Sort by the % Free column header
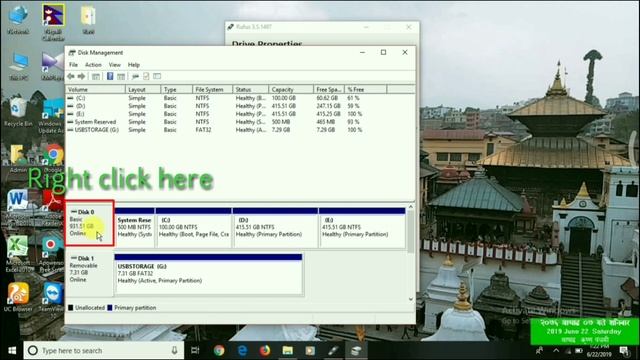The width and height of the screenshot is (640, 360). point(365,89)
